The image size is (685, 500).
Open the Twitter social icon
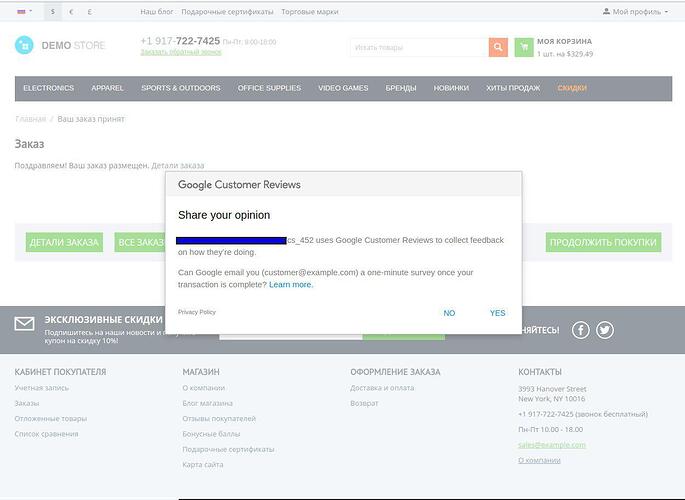(605, 330)
